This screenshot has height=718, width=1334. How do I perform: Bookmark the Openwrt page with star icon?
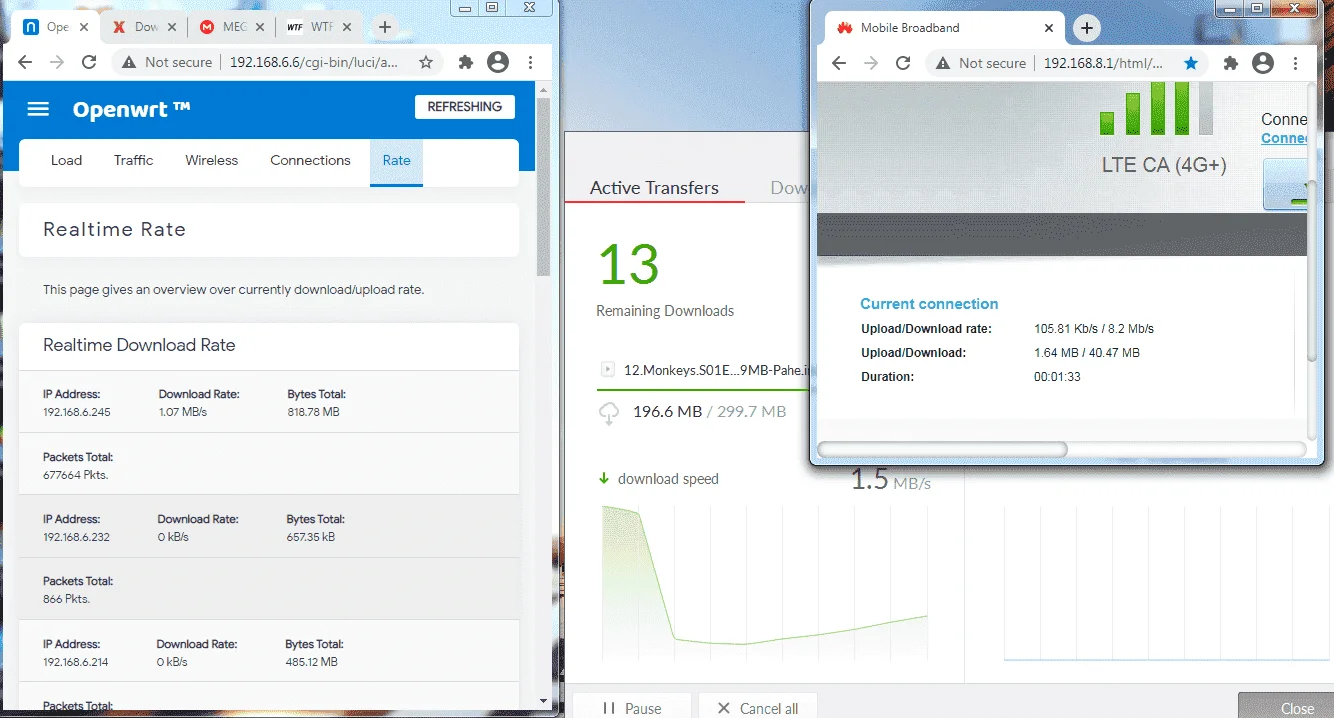pyautogui.click(x=426, y=62)
